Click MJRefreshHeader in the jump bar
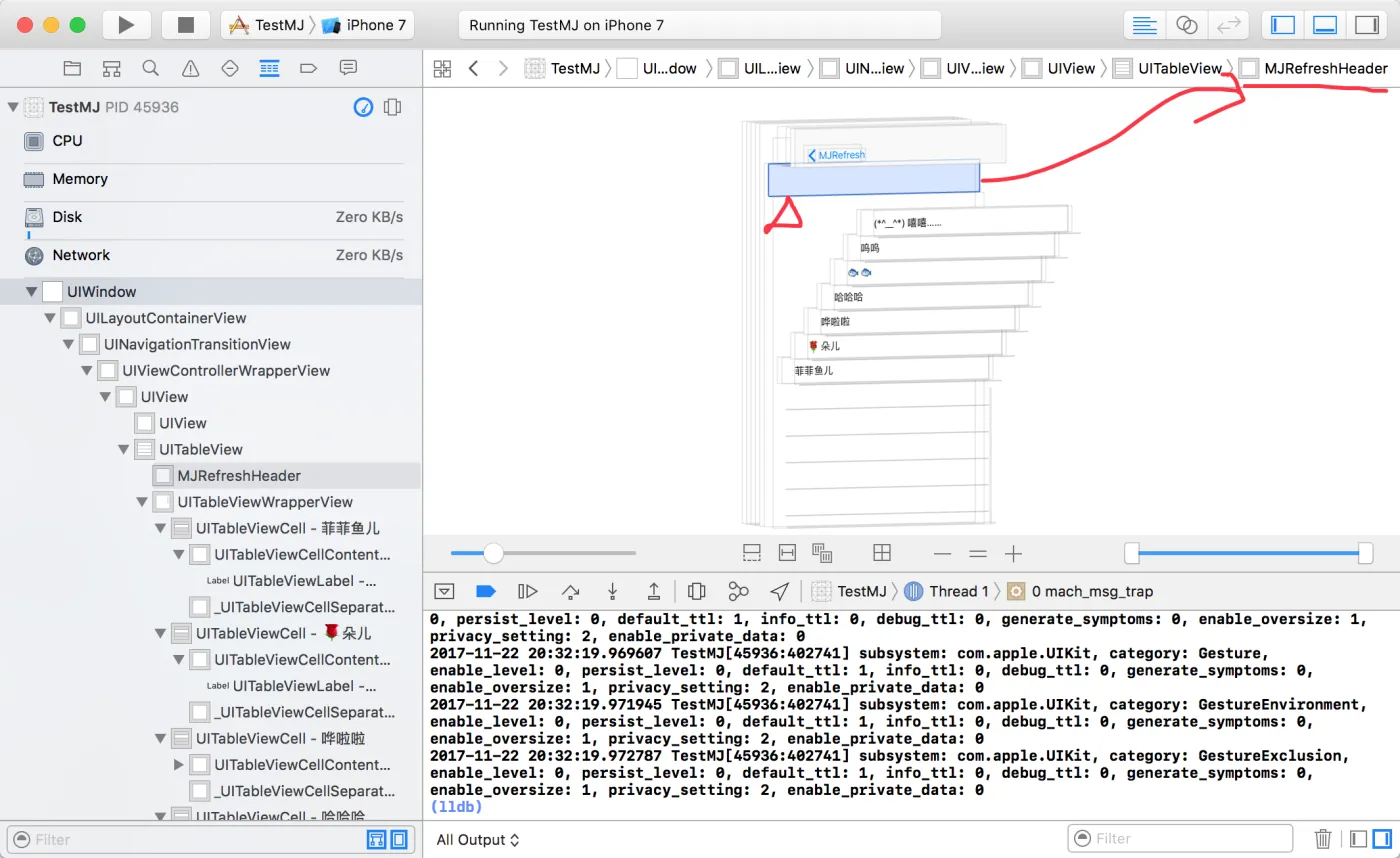1400x858 pixels. point(1314,68)
